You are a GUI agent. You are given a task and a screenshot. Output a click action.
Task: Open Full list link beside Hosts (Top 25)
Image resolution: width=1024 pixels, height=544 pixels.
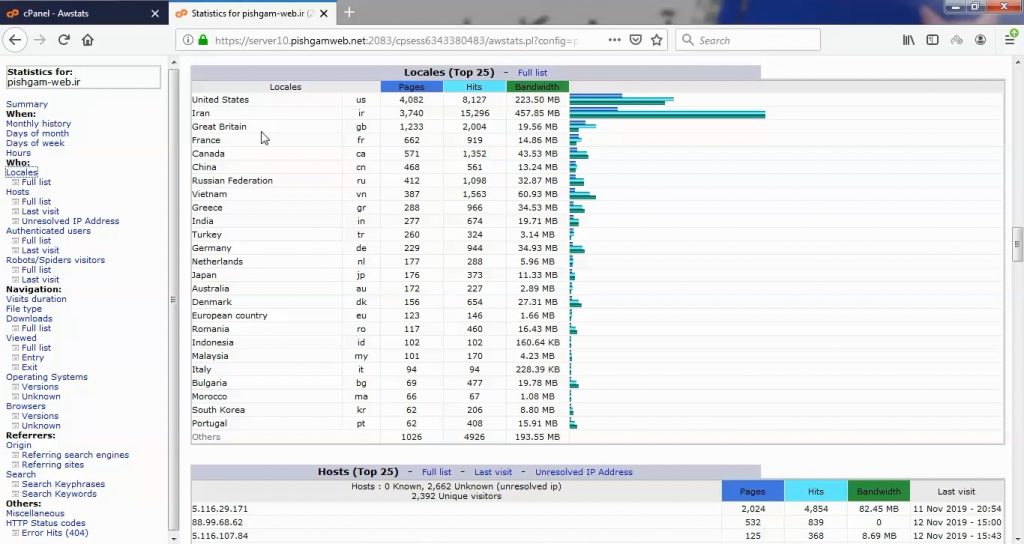tap(436, 472)
